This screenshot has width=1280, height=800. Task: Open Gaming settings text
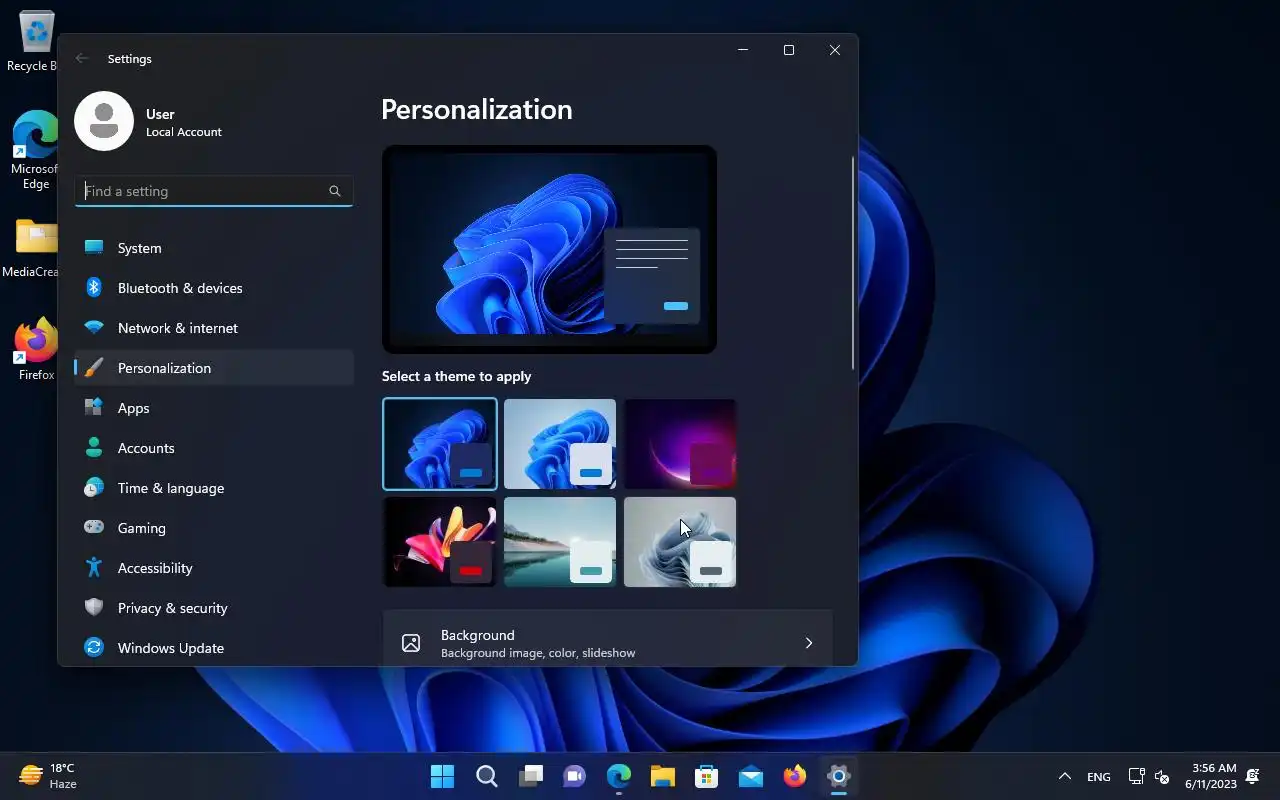pos(142,528)
